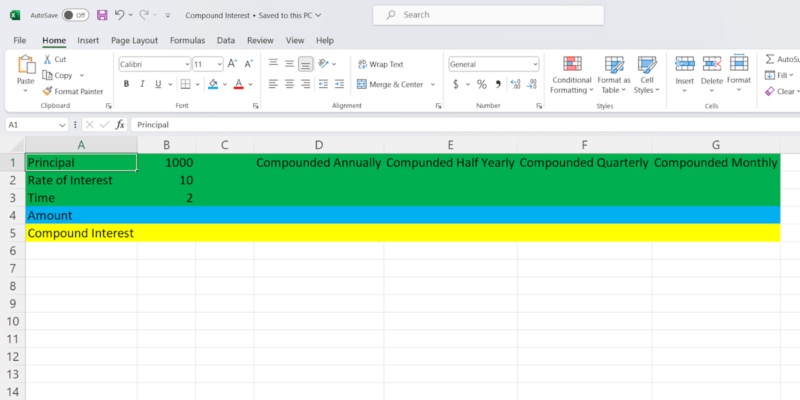This screenshot has height=400, width=800.
Task: Click the Clear button
Action: click(x=780, y=92)
